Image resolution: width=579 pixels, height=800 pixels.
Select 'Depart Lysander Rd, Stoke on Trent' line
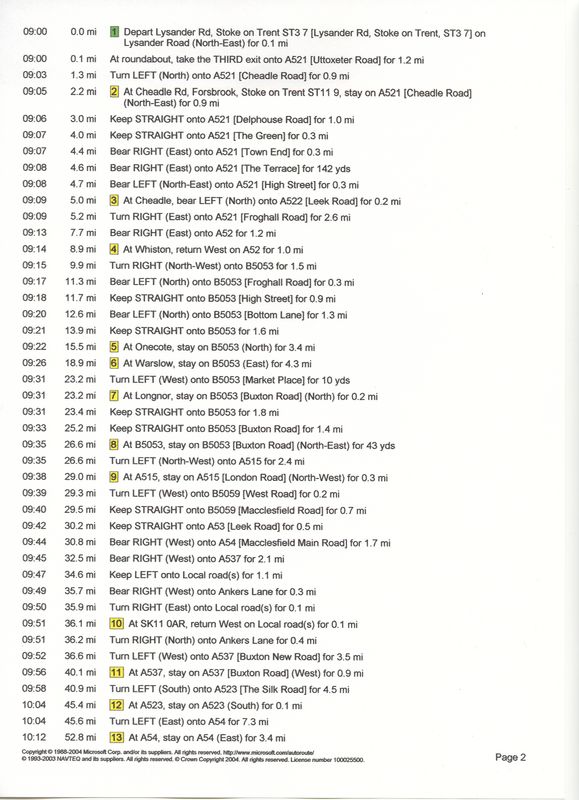pyautogui.click(x=305, y=38)
